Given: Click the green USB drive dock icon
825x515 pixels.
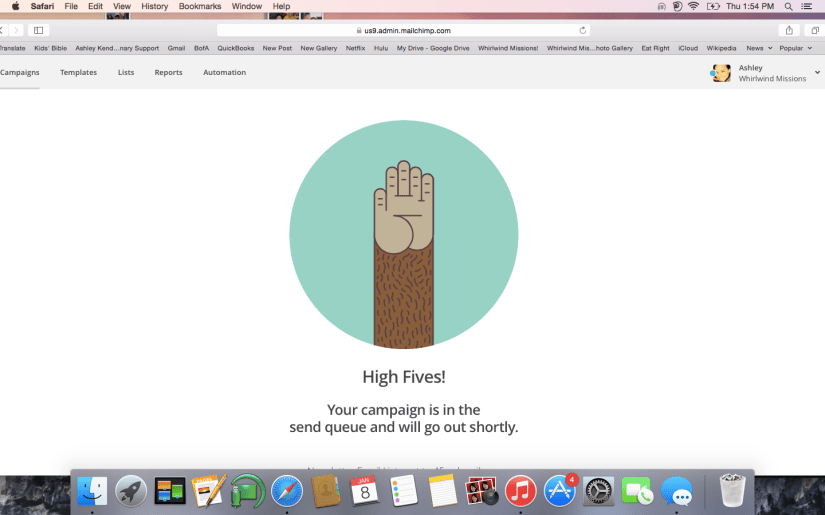Looking at the screenshot, I should click(247, 491).
